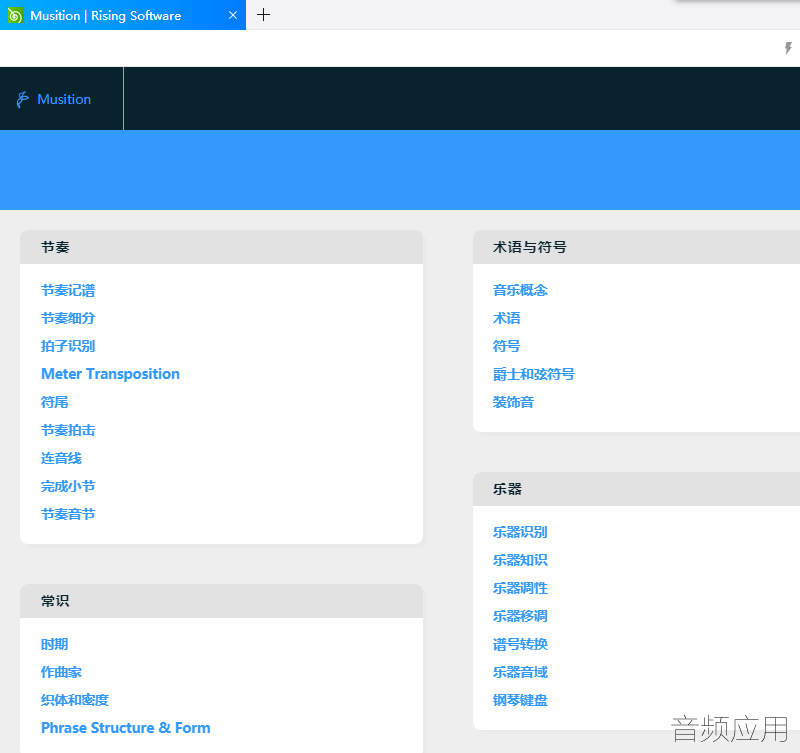Open the 节奏记谱 topic
The image size is (800, 753).
(68, 290)
